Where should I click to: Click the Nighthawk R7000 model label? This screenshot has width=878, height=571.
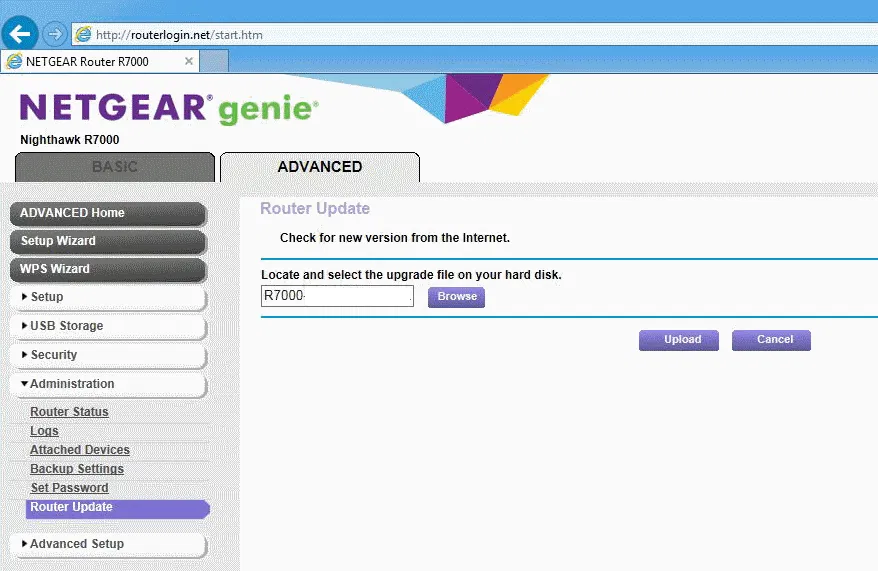click(x=70, y=140)
